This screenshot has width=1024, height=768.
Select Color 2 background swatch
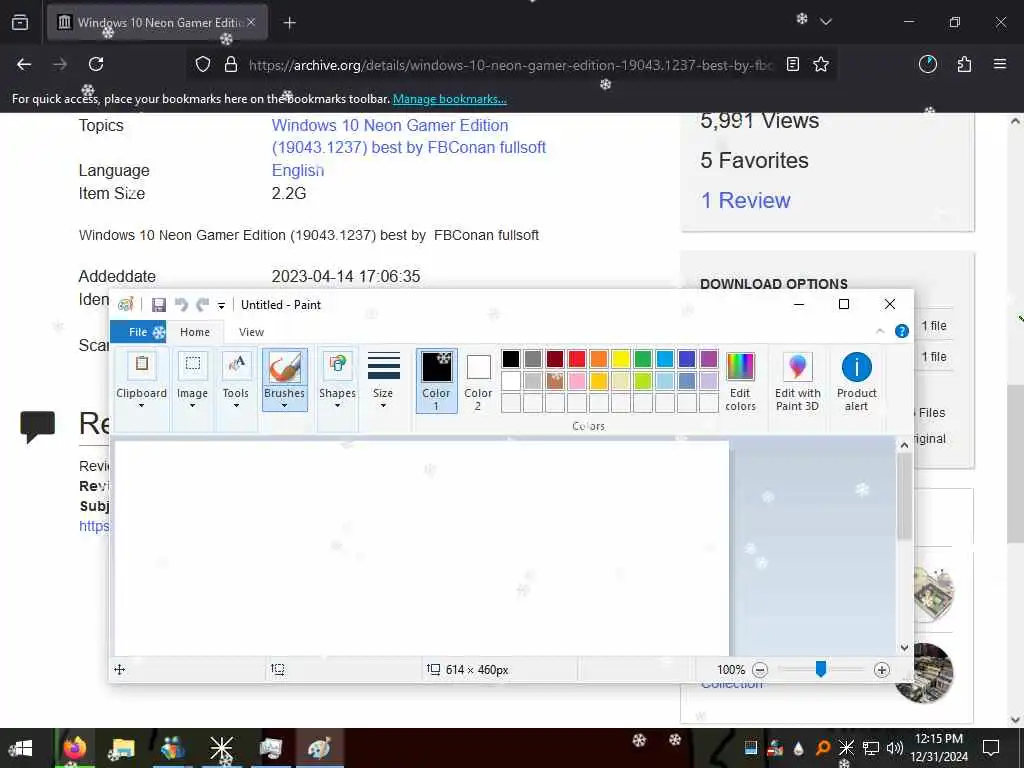(478, 380)
